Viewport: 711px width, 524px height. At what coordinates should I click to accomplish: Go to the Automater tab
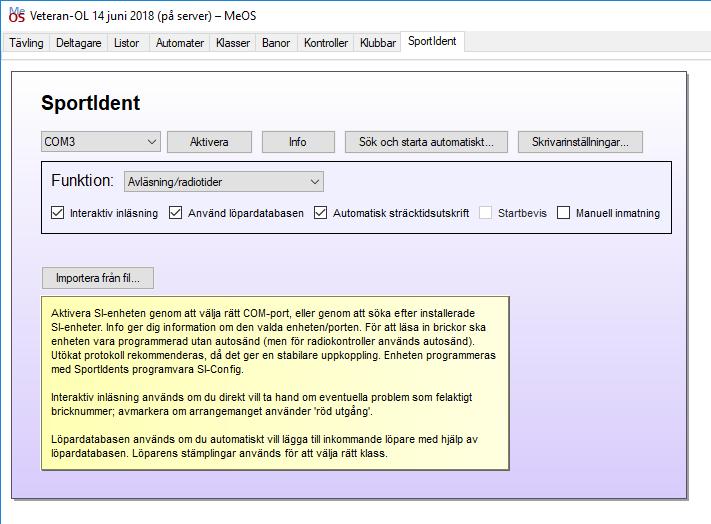coord(180,43)
